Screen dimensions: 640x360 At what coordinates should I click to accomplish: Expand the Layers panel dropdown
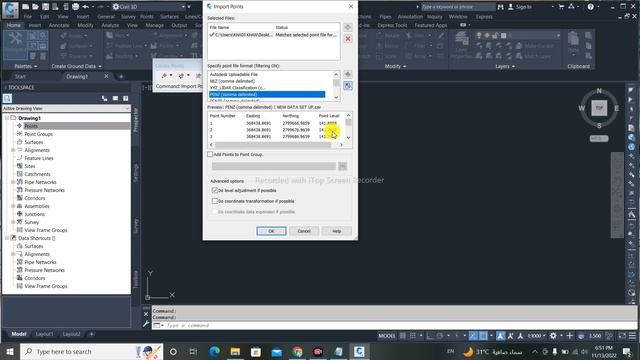504,66
